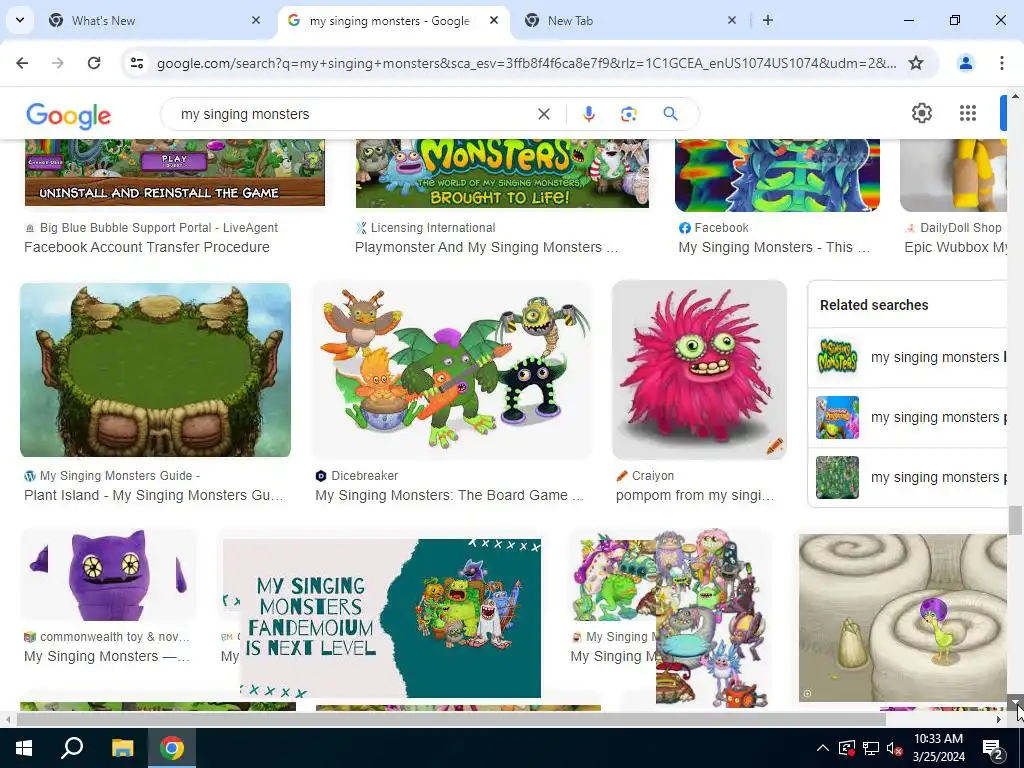Open a new tab with plus button
Image resolution: width=1024 pixels, height=768 pixels.
click(x=768, y=20)
